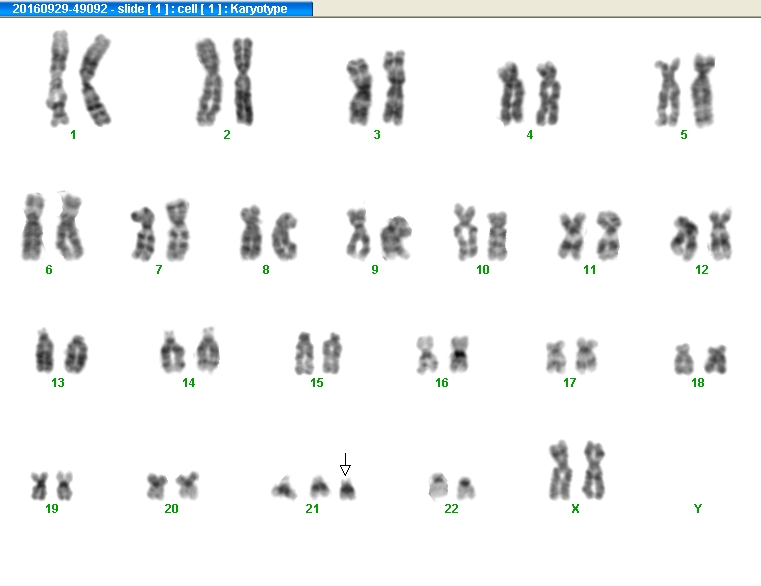Viewport: 761px width, 586px height.
Task: Click the green label '5'
Action: point(684,135)
